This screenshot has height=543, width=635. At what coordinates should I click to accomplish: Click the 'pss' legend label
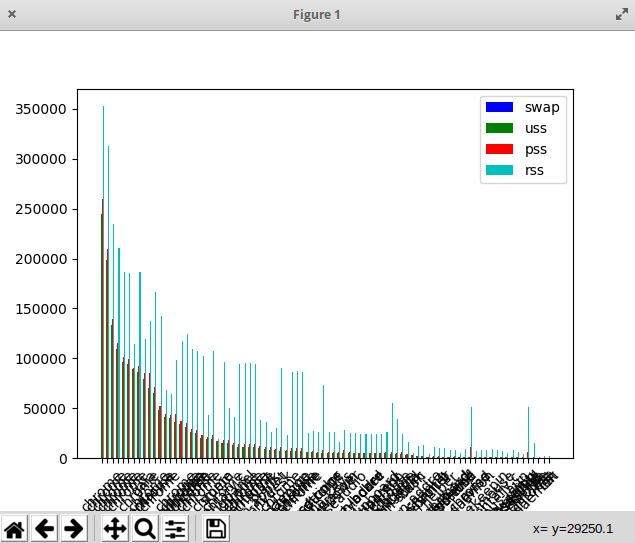(536, 150)
